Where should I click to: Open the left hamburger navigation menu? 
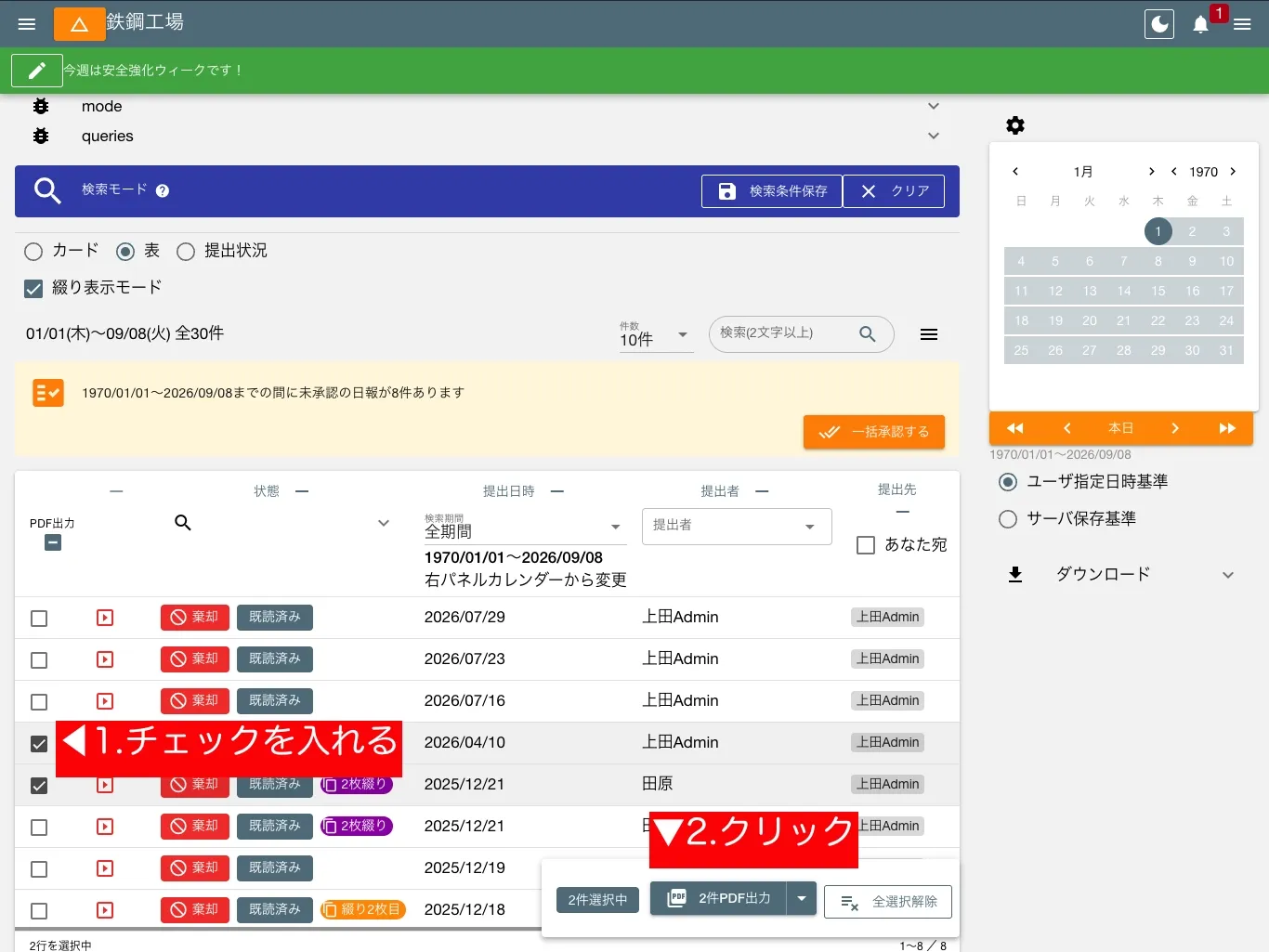pyautogui.click(x=27, y=24)
